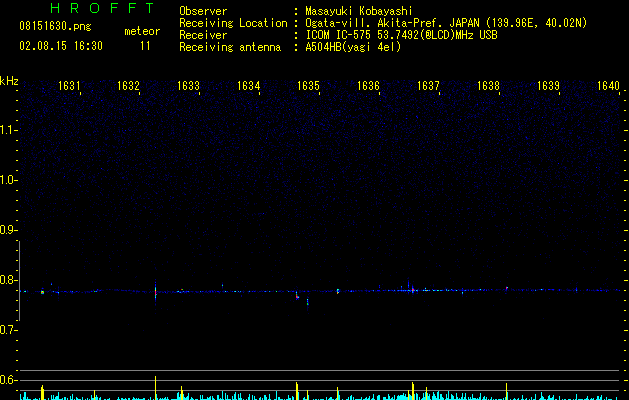Click the ICOM IC-575 receiver details
629x400 pixels.
pos(402,35)
